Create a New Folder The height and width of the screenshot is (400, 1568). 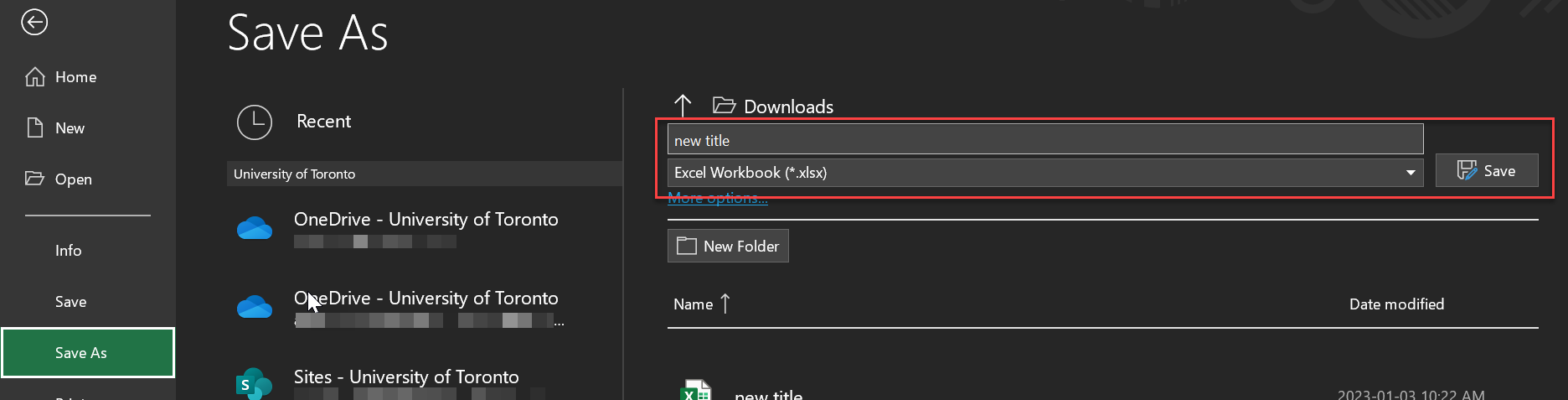tap(728, 247)
